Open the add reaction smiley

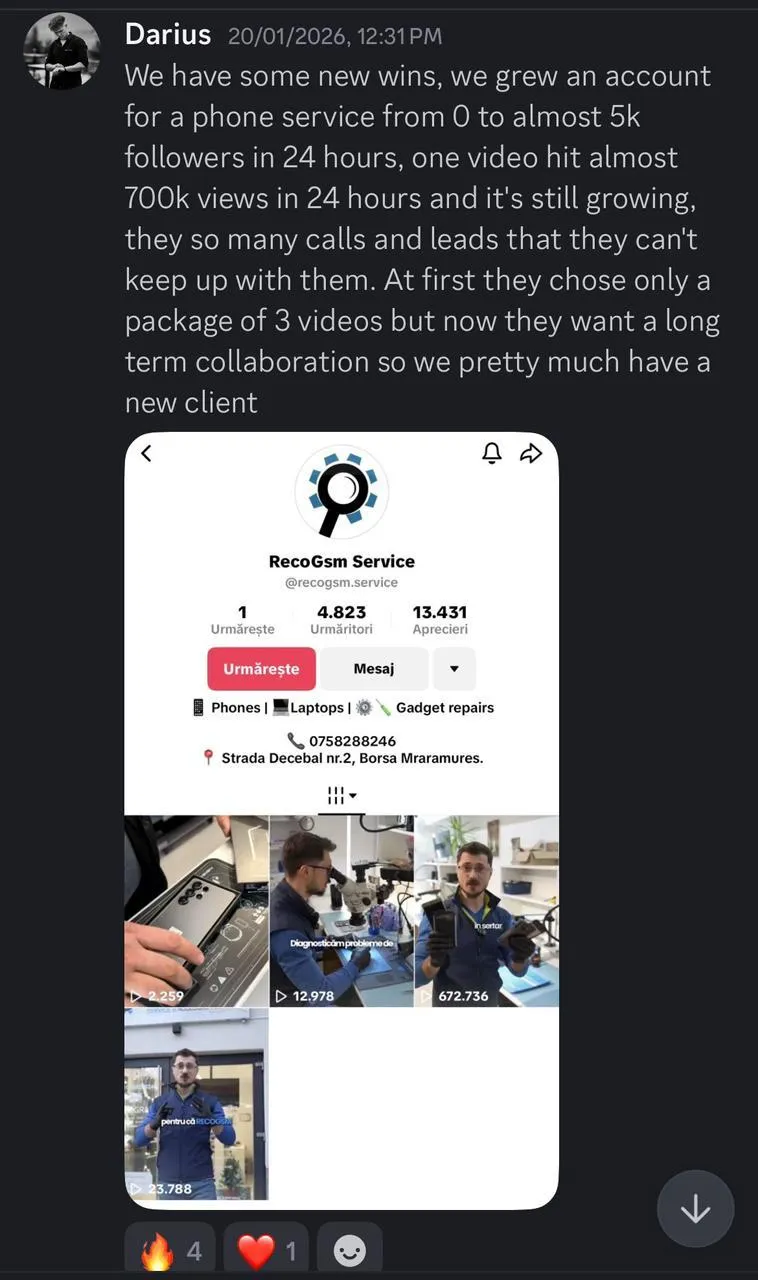tap(349, 1250)
